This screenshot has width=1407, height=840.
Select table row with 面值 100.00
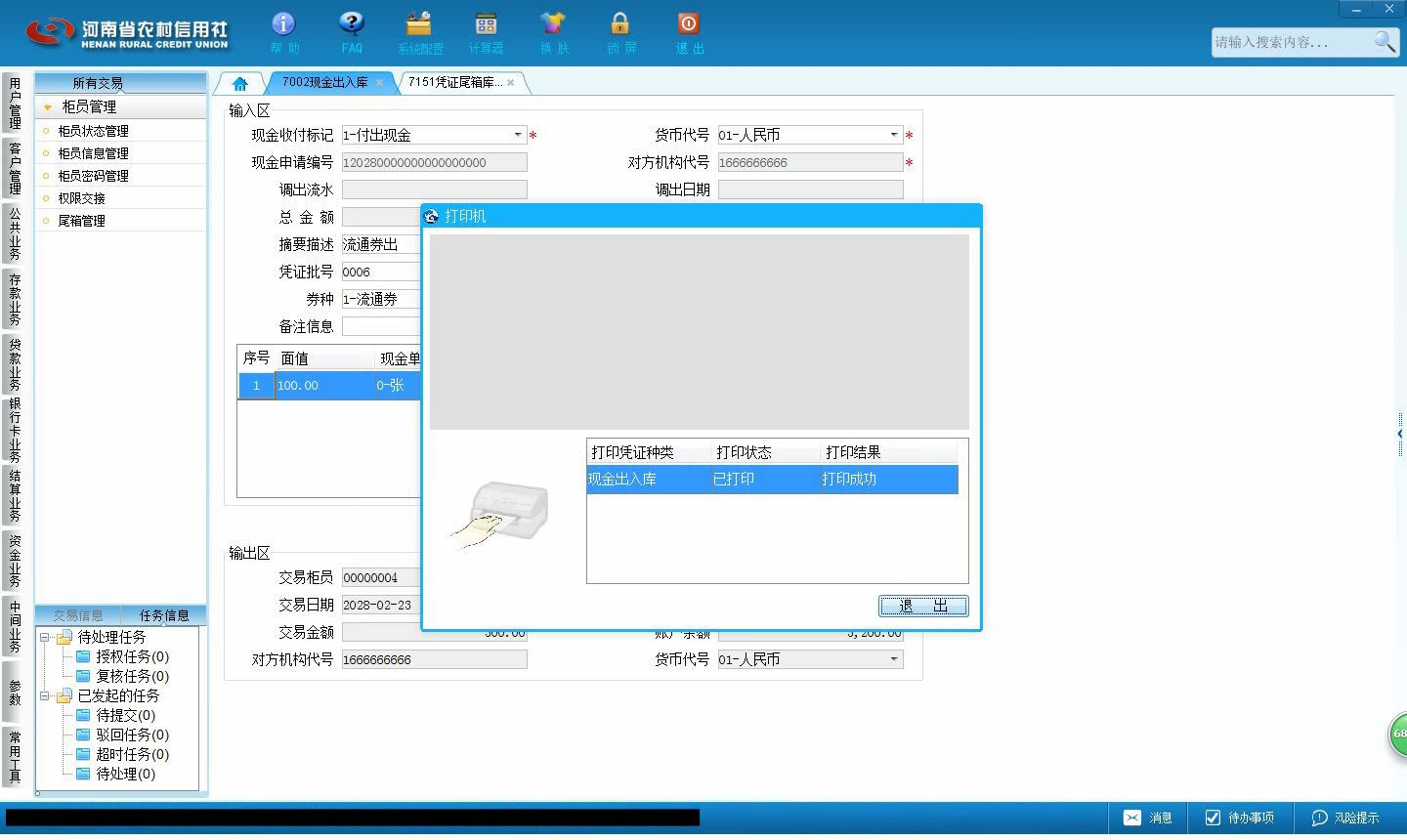click(330, 385)
